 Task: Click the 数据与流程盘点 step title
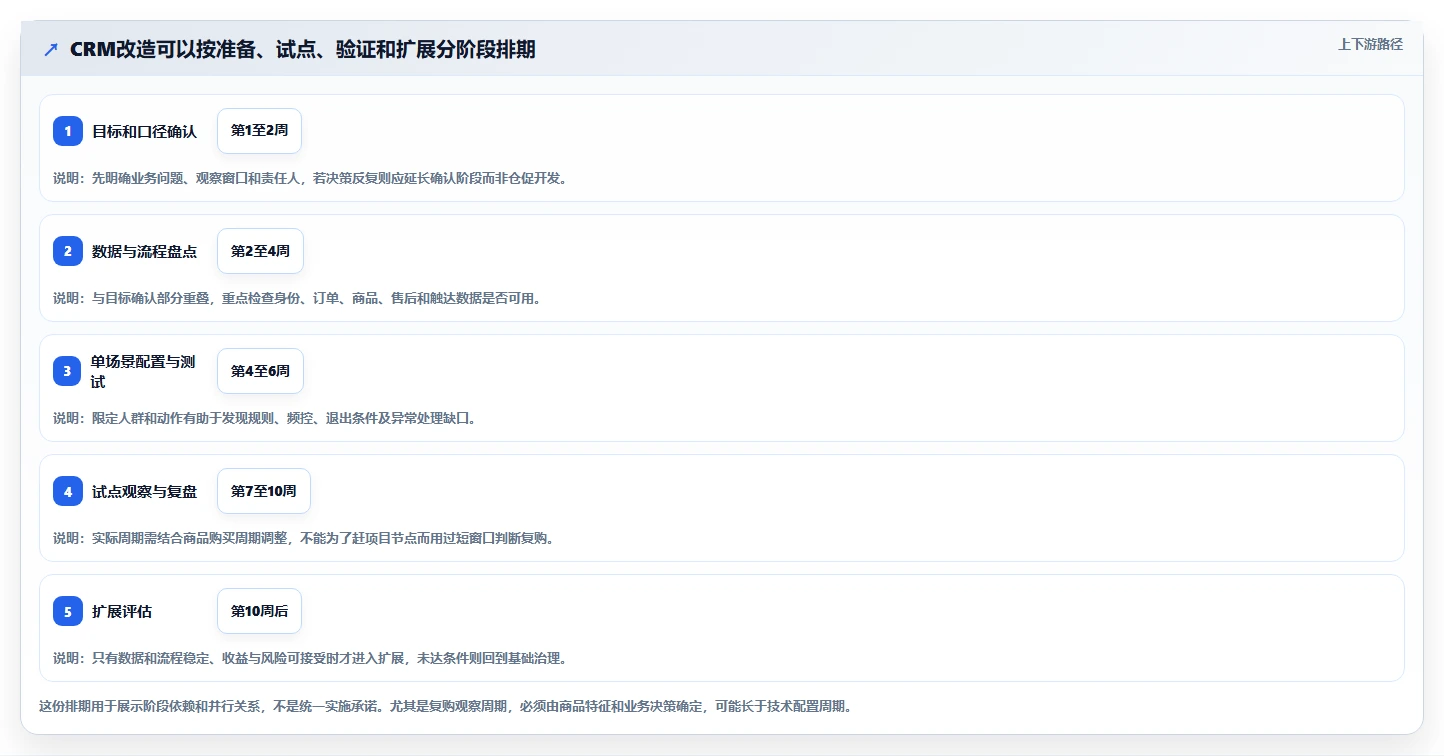pos(144,251)
